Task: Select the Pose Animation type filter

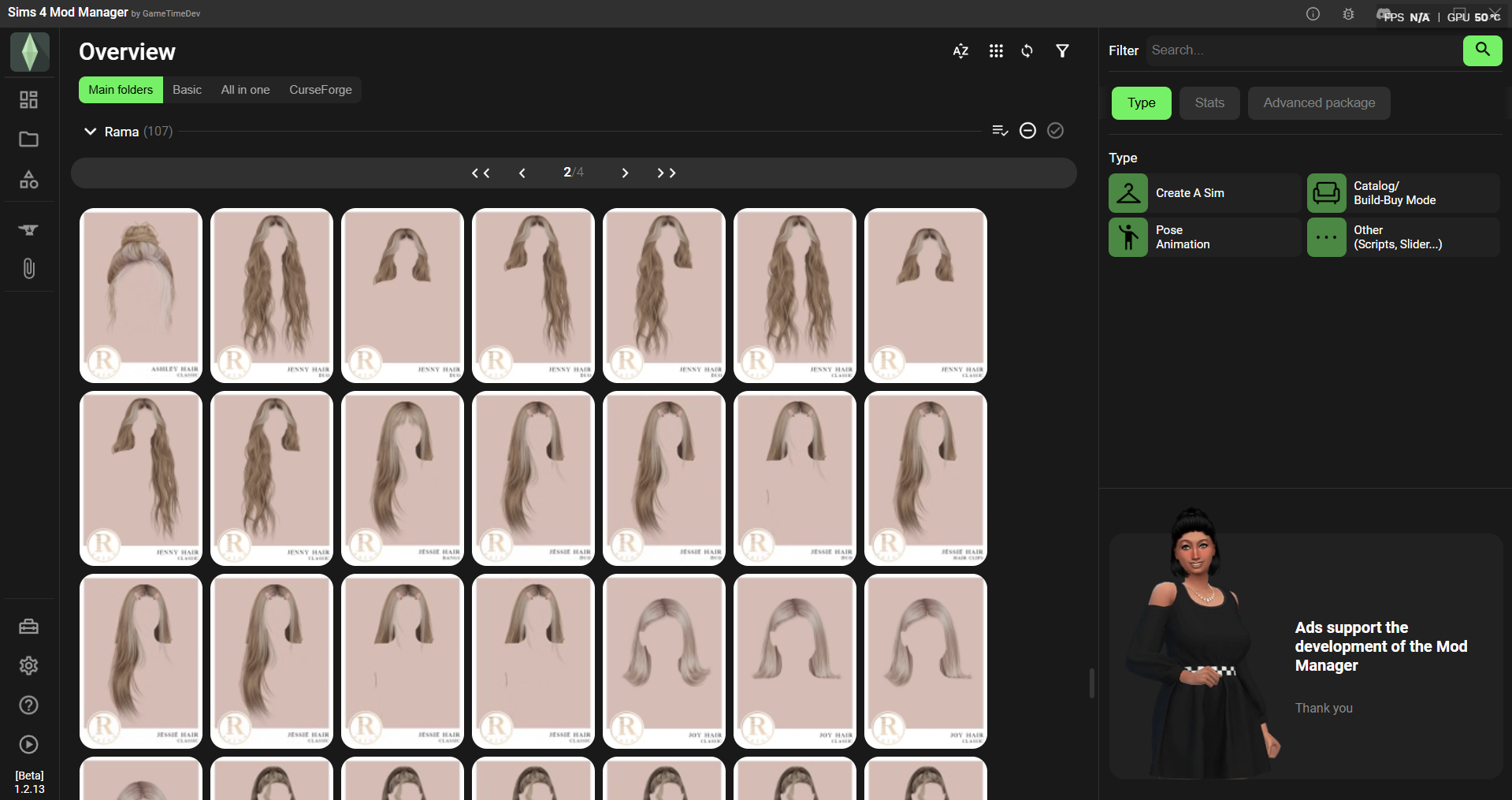Action: pyautogui.click(x=1205, y=237)
